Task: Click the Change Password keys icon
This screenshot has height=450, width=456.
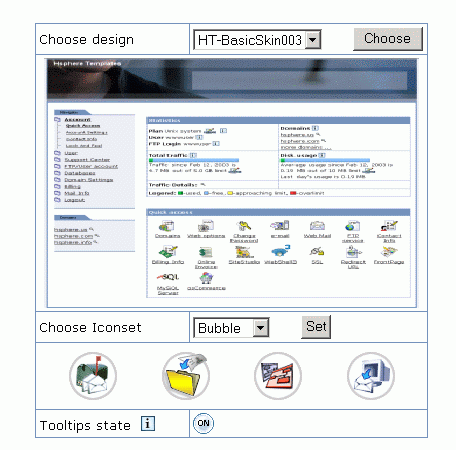Action: point(244,226)
